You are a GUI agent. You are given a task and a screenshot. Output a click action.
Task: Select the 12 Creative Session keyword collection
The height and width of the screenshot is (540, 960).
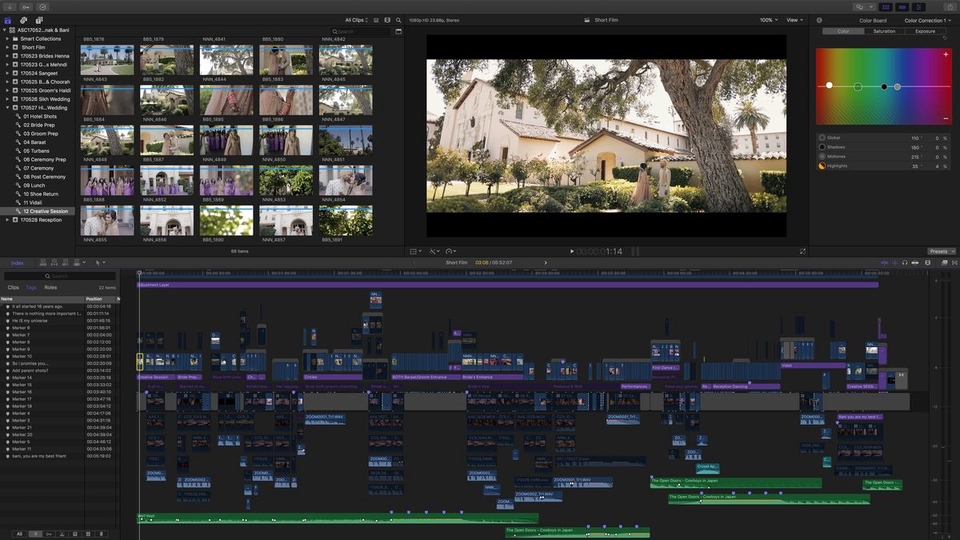pos(38,211)
